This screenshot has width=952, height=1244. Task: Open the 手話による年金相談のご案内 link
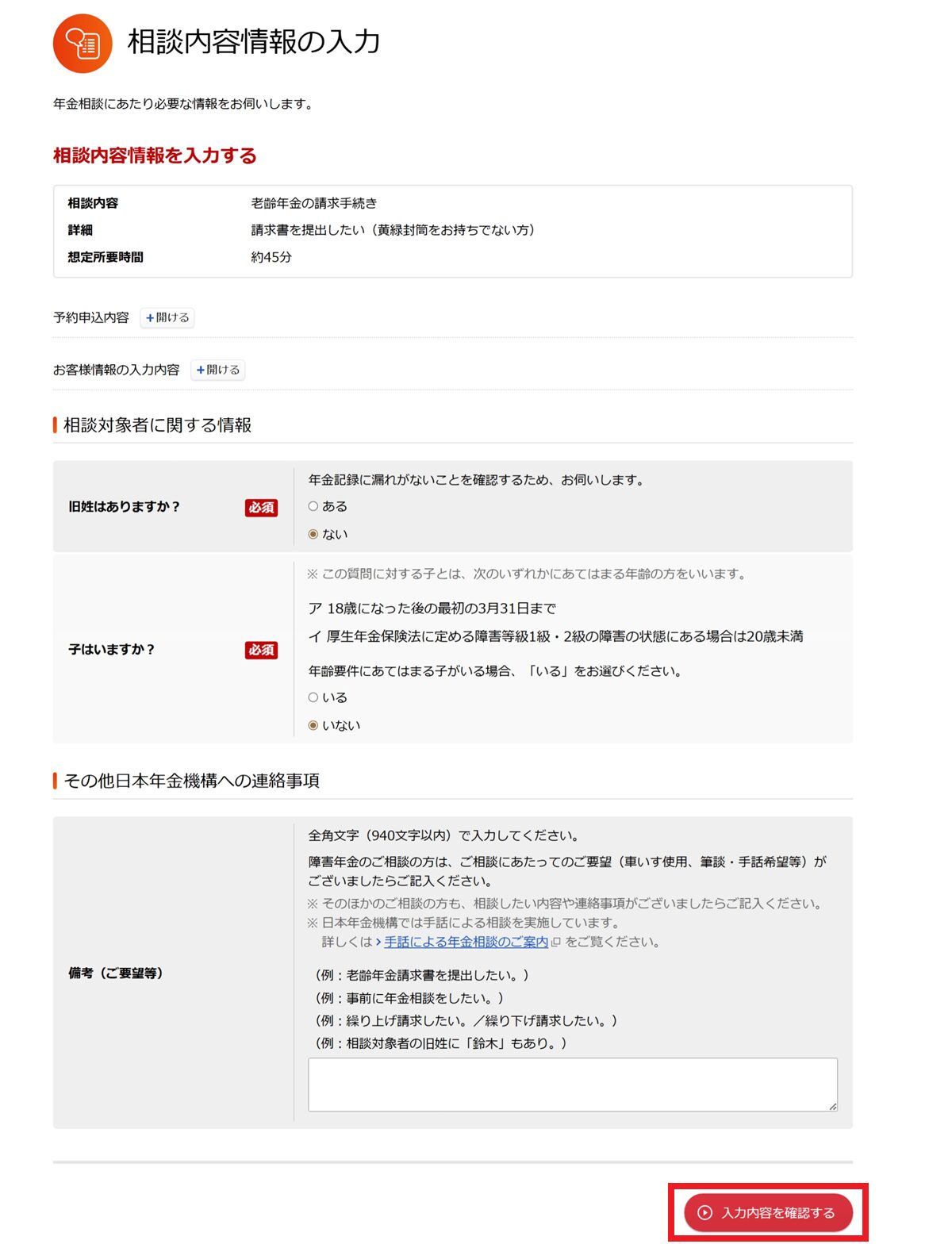pyautogui.click(x=466, y=942)
